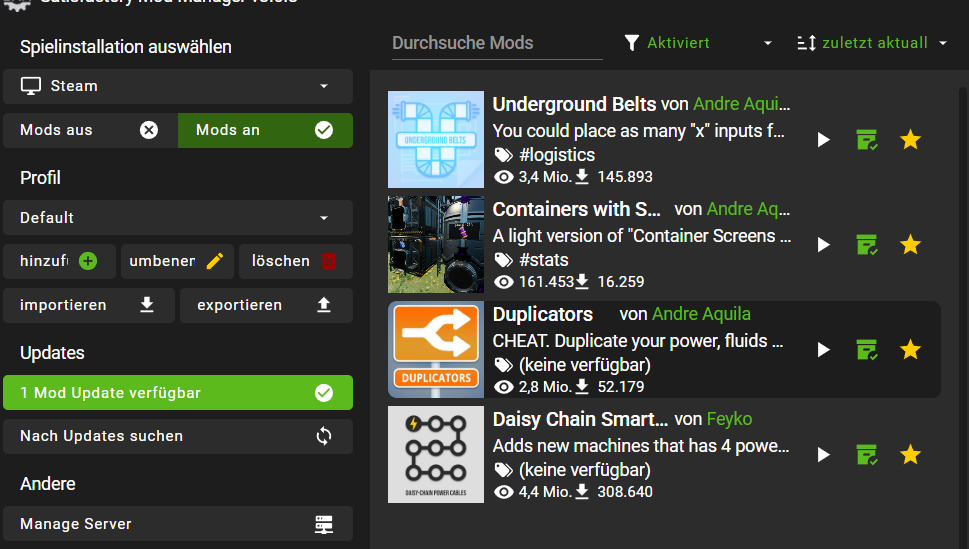Click the Duplicators mod title

(x=543, y=314)
